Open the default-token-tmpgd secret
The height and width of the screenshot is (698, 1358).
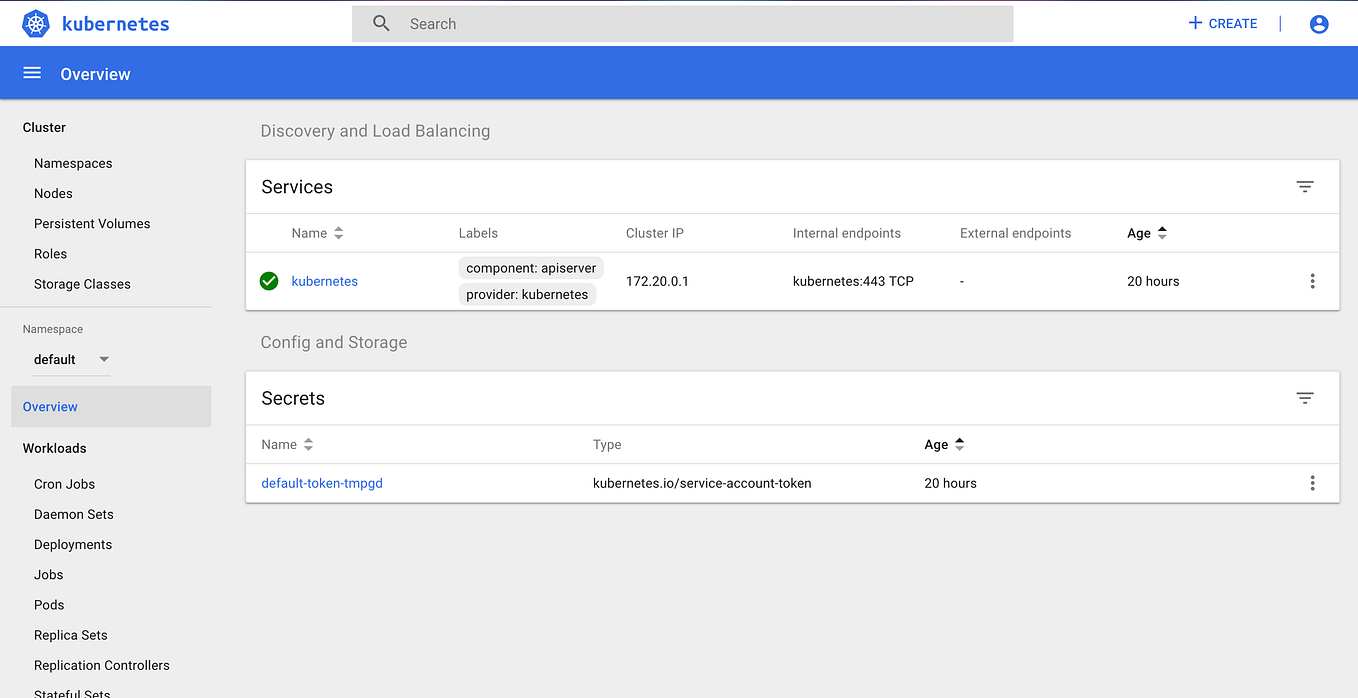coord(321,483)
